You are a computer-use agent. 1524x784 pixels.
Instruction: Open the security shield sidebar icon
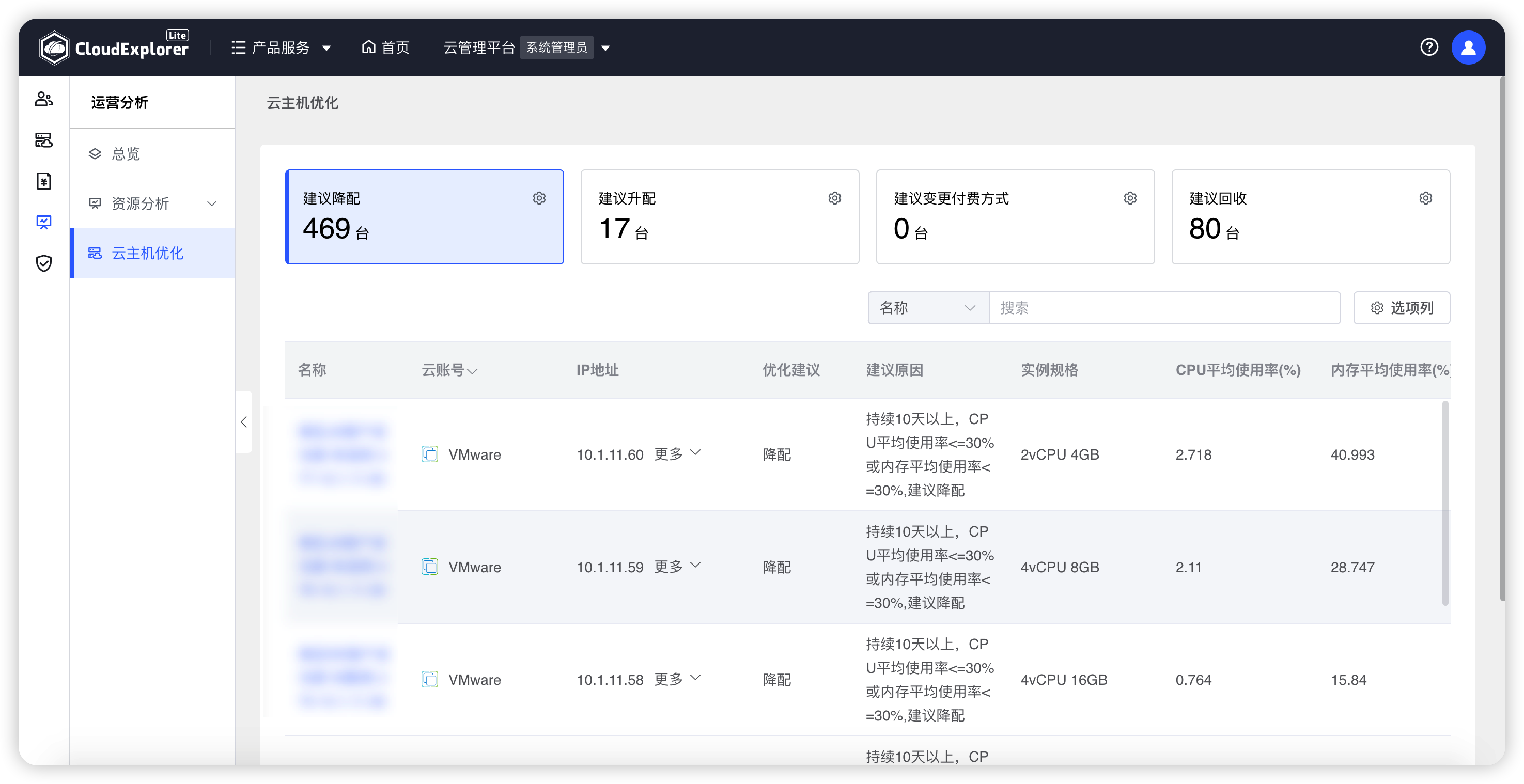tap(44, 264)
